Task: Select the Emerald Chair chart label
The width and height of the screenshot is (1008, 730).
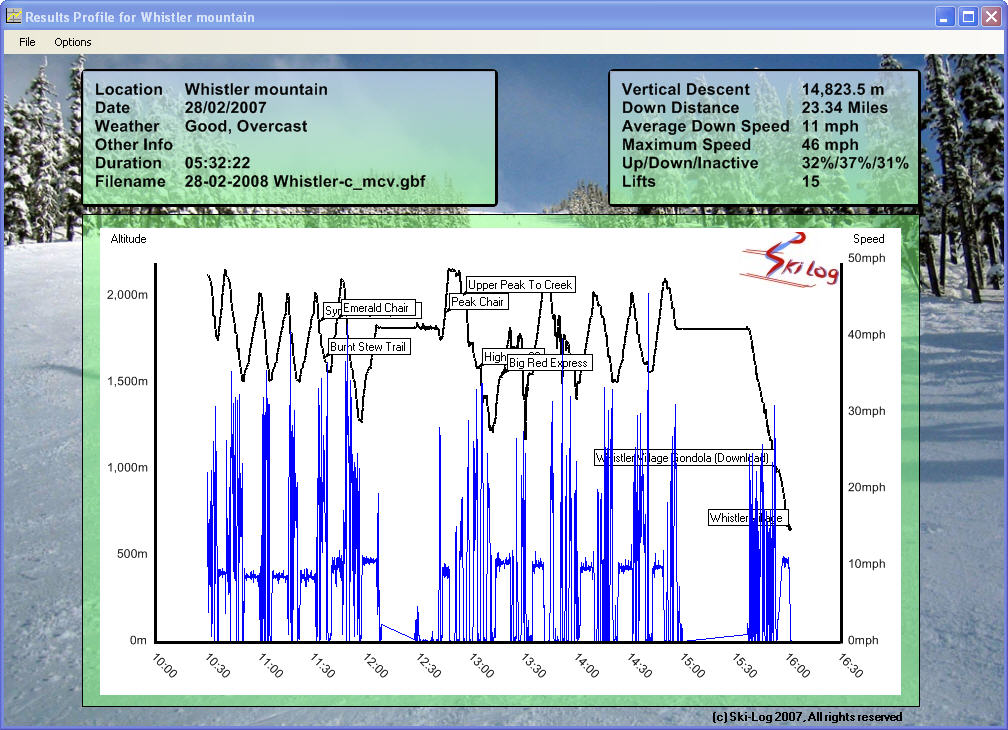Action: click(x=377, y=308)
